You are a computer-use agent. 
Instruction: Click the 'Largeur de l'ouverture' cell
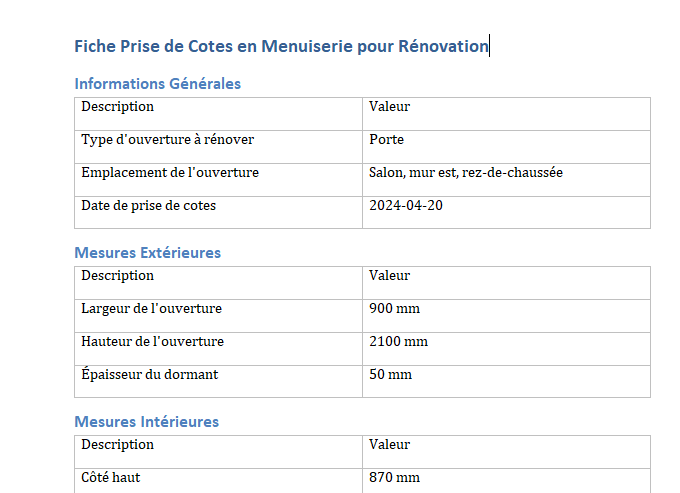219,316
